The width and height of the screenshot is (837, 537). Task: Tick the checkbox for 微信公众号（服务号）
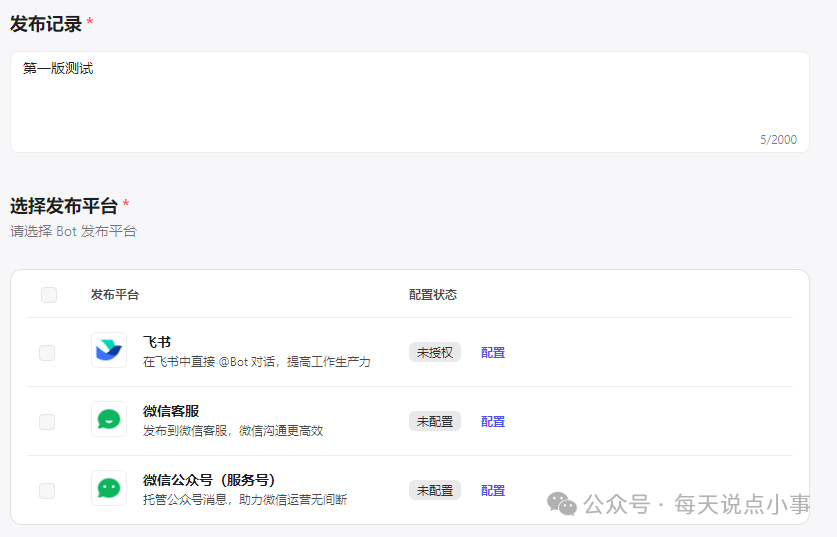[47, 491]
